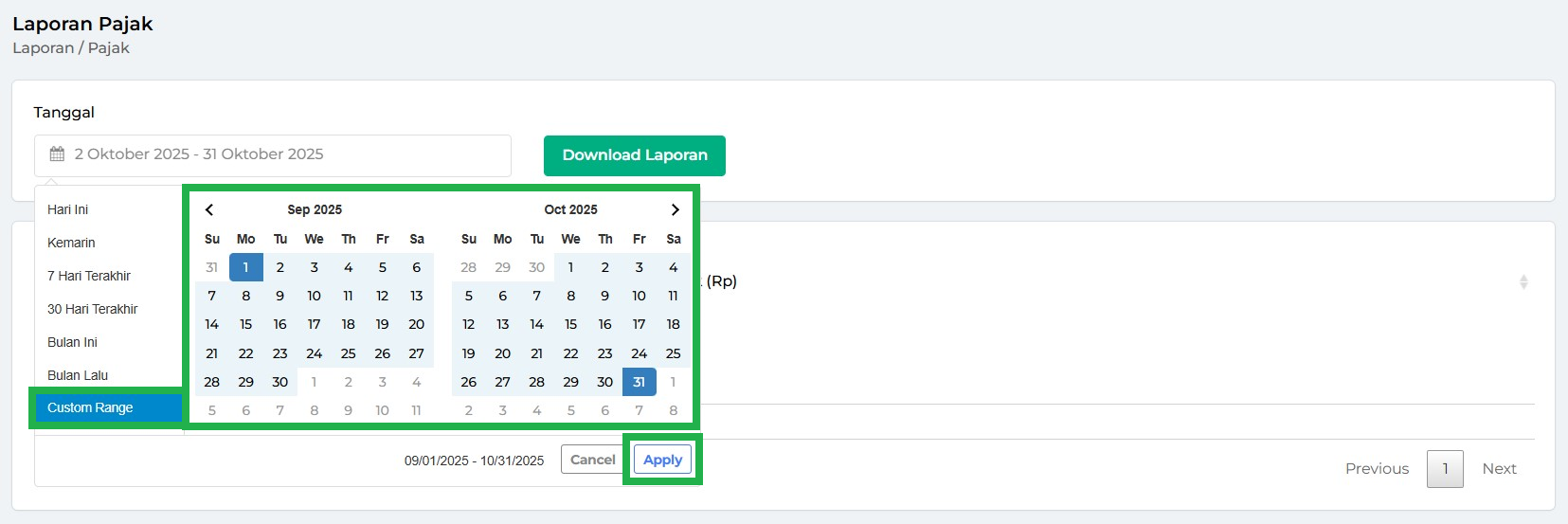
Task: Go to the Previous results page
Action: [x=1377, y=469]
